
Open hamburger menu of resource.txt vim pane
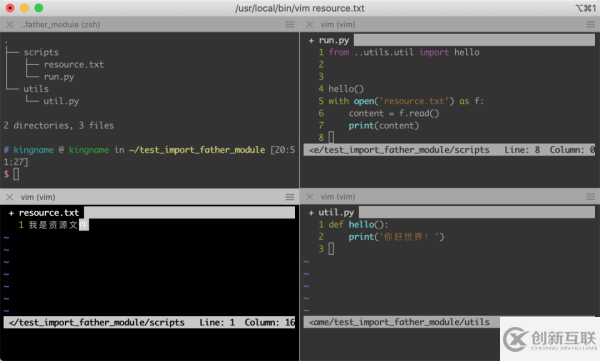tap(290, 197)
